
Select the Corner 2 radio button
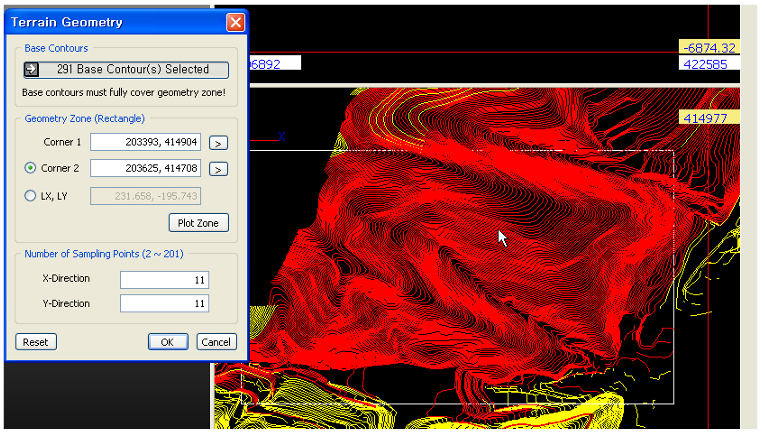[30, 168]
